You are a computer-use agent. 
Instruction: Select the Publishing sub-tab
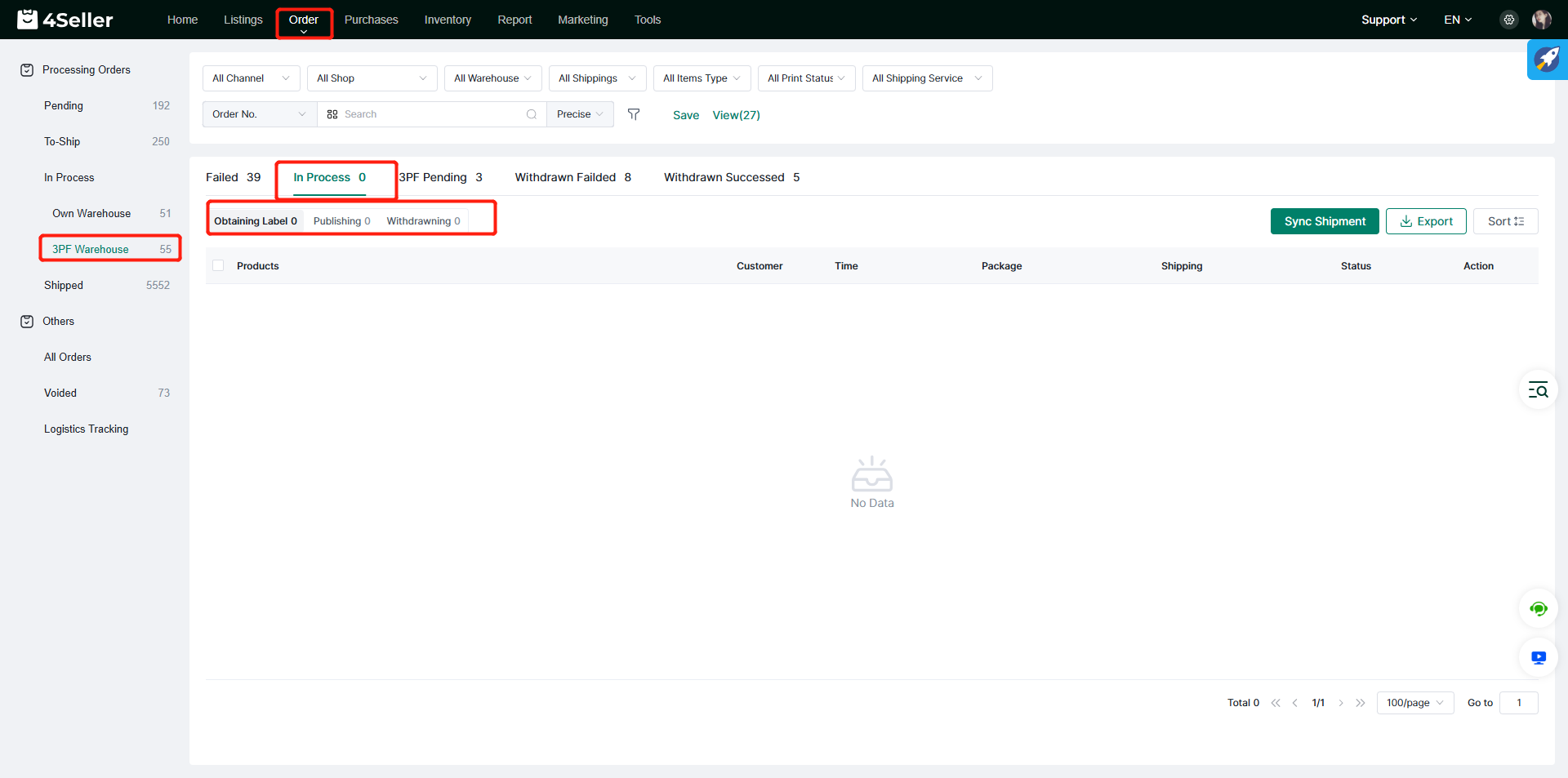tap(341, 221)
